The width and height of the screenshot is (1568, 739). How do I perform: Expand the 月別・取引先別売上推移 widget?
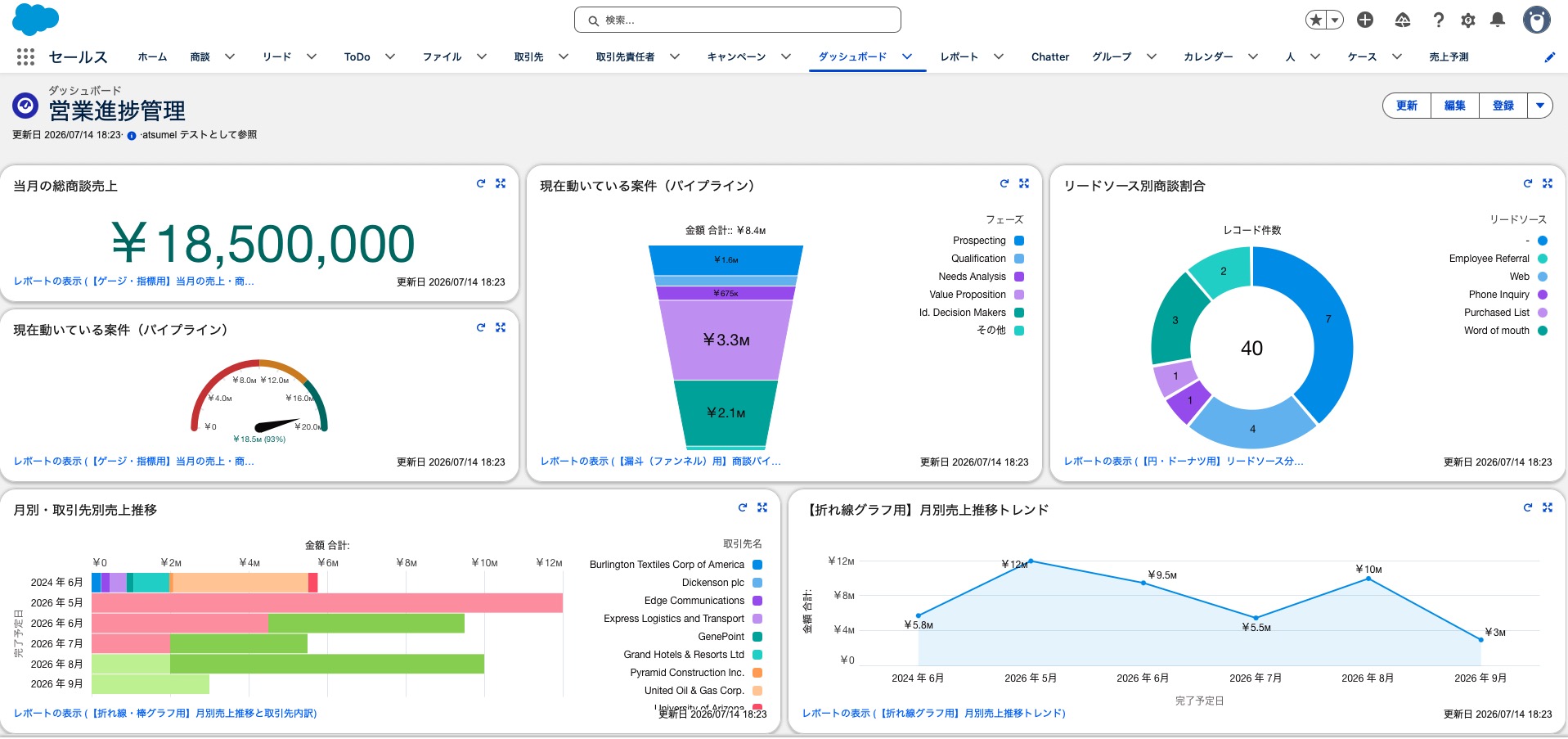click(762, 507)
